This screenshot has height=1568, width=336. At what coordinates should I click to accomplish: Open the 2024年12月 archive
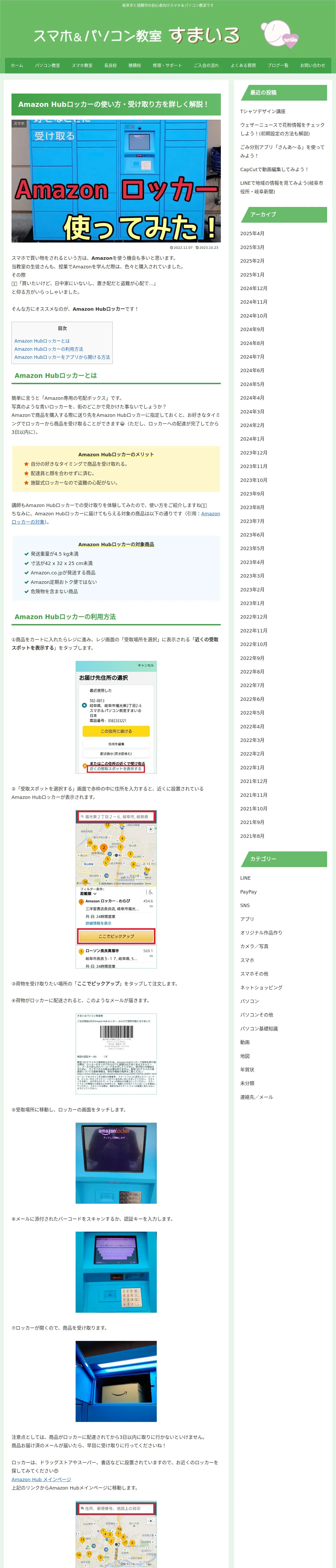pos(254,289)
